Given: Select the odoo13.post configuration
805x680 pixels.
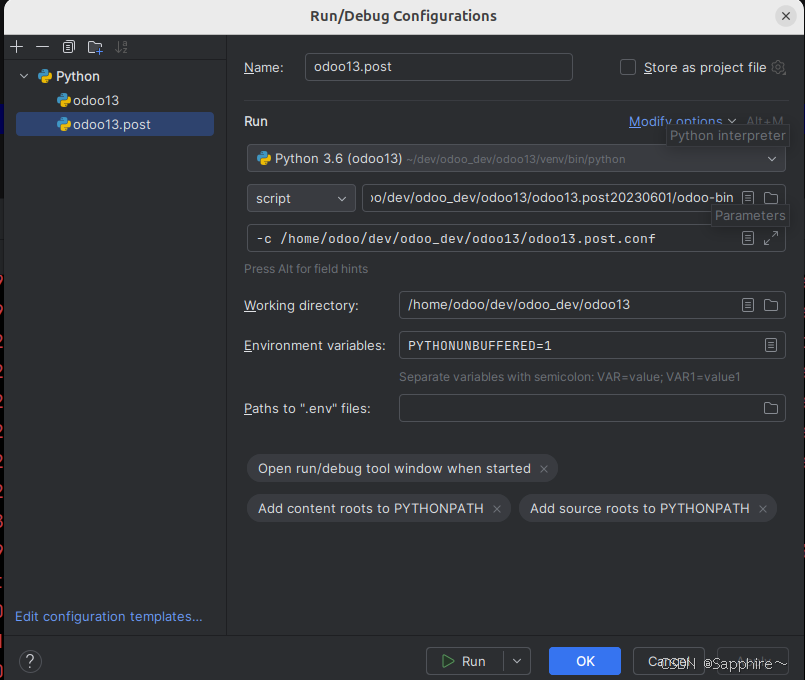Looking at the screenshot, I should [x=115, y=124].
